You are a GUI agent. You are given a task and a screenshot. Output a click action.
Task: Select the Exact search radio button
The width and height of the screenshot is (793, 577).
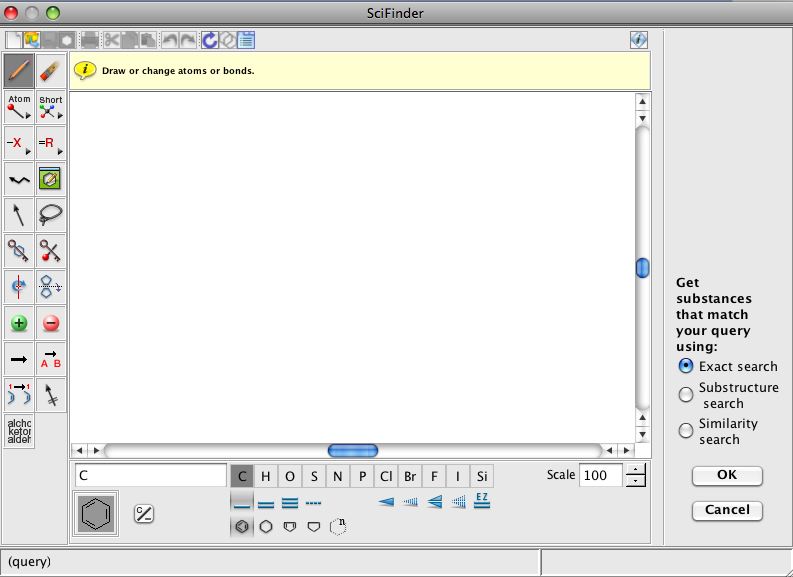[x=686, y=366]
